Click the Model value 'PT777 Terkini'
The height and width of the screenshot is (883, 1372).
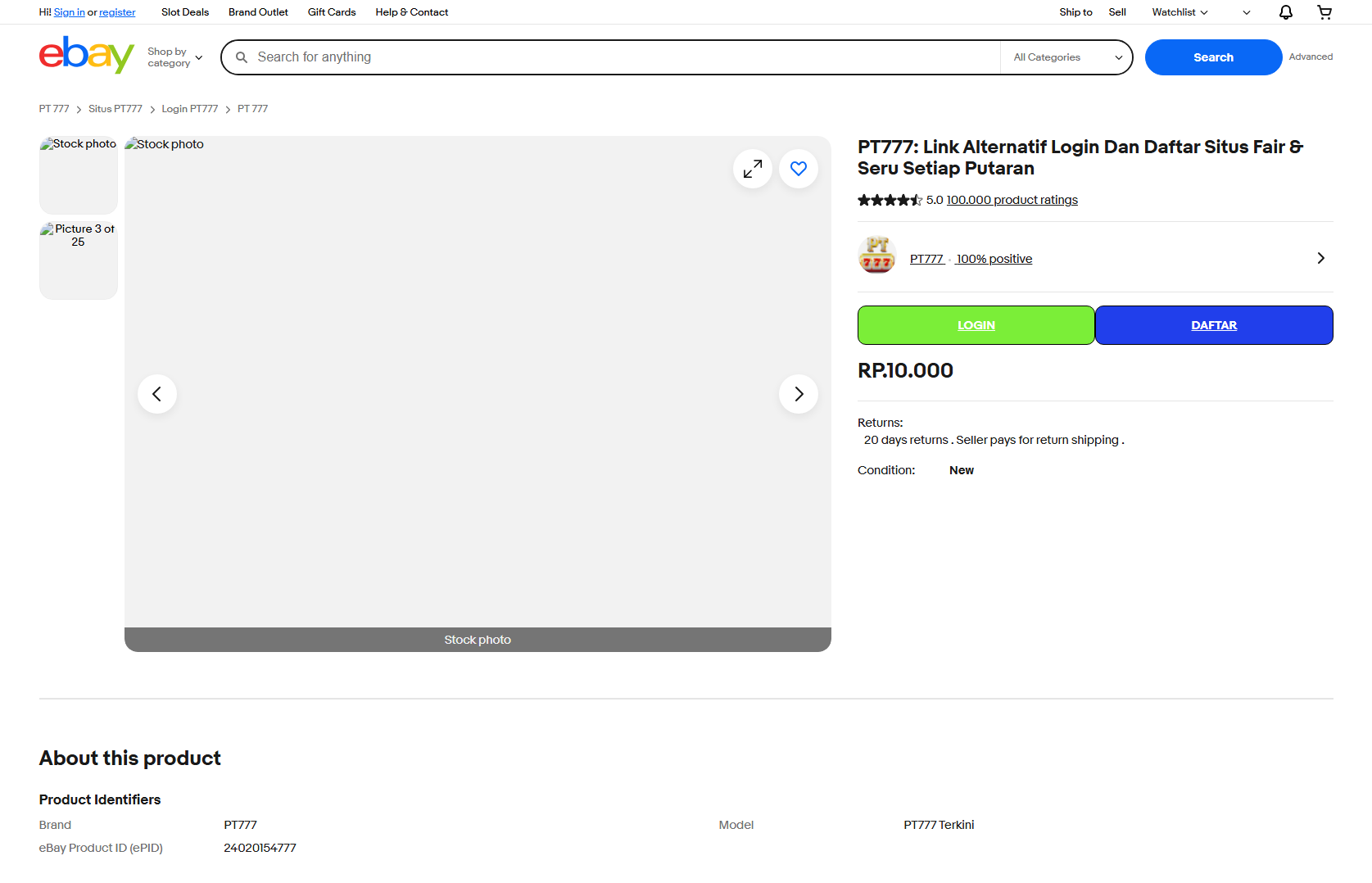939,825
